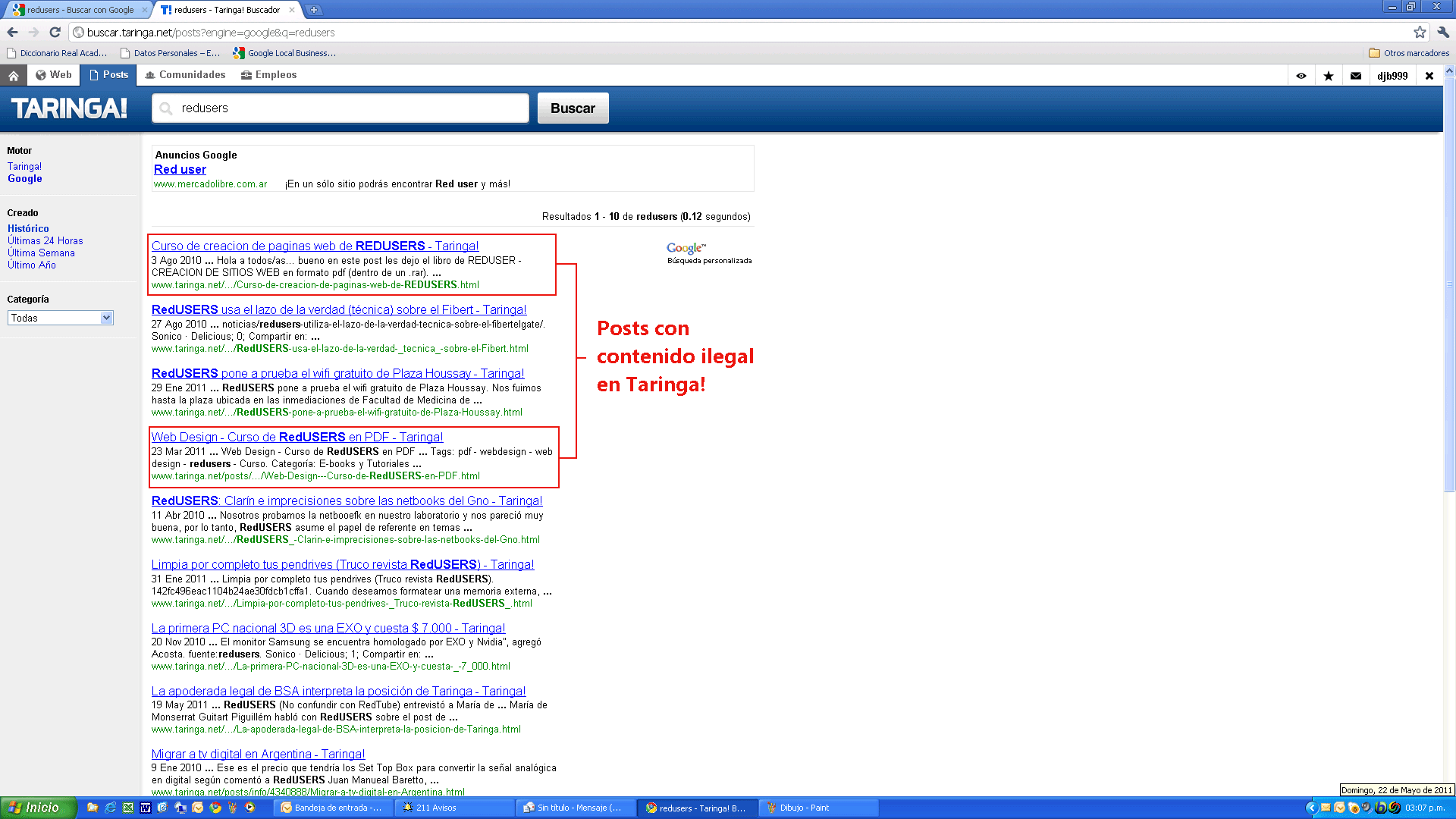
Task: Open the Chrome wrench settings menu
Action: (x=1443, y=32)
